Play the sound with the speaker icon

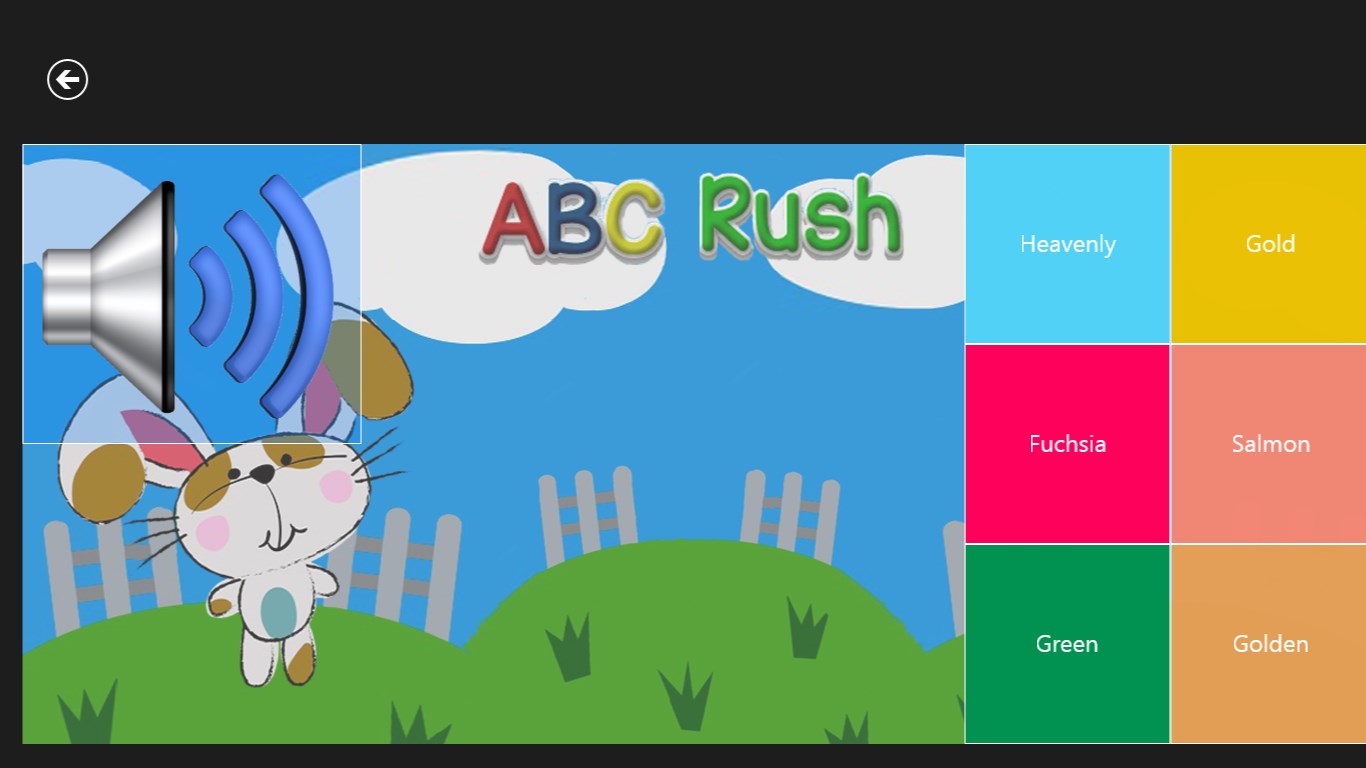[191, 294]
